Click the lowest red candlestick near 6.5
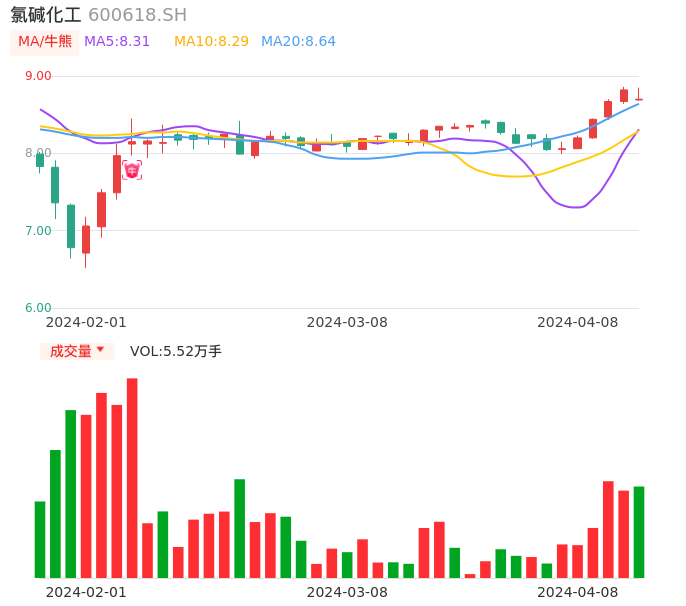686x606 pixels. pos(86,240)
